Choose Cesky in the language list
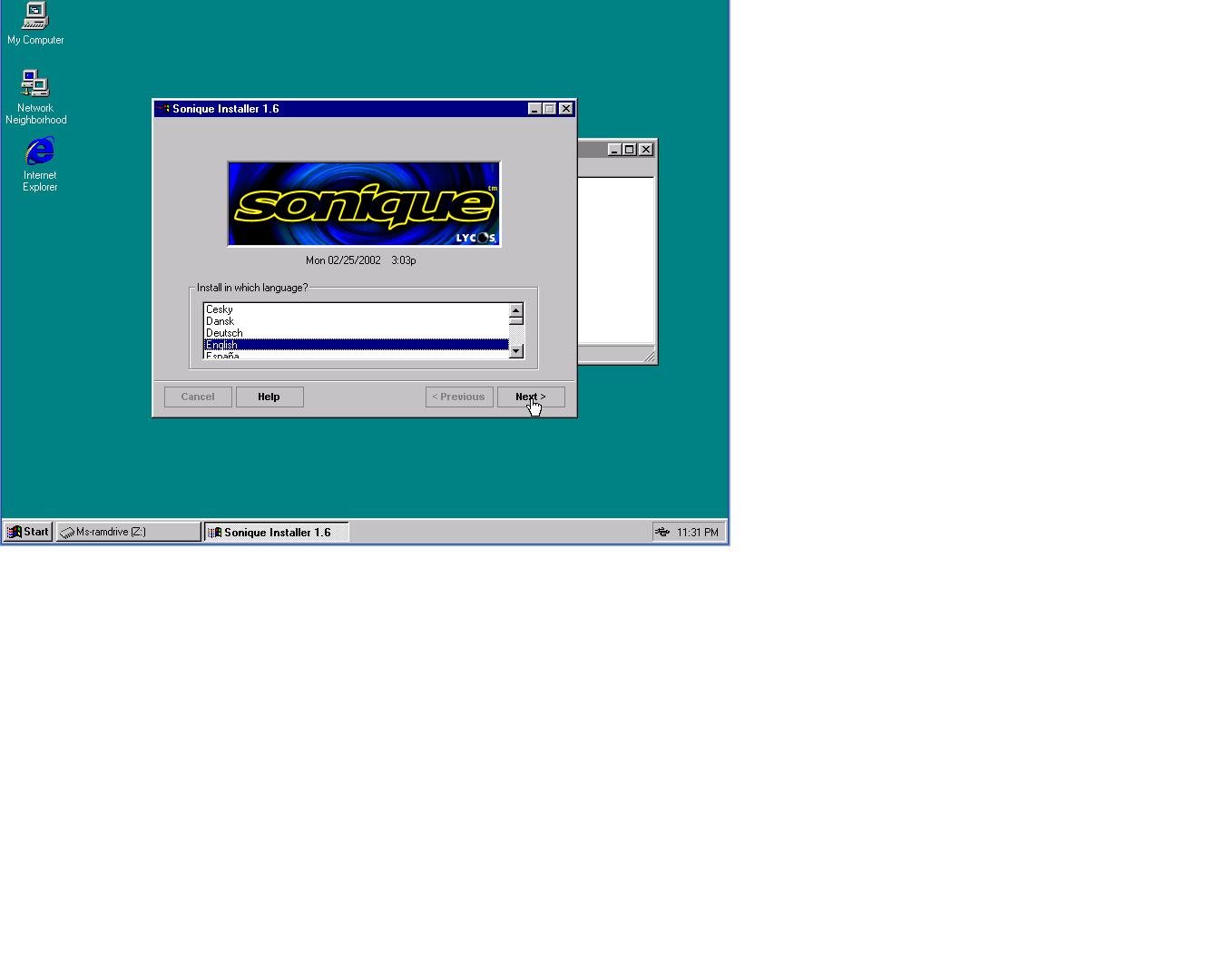The image size is (1225, 980). (x=356, y=309)
